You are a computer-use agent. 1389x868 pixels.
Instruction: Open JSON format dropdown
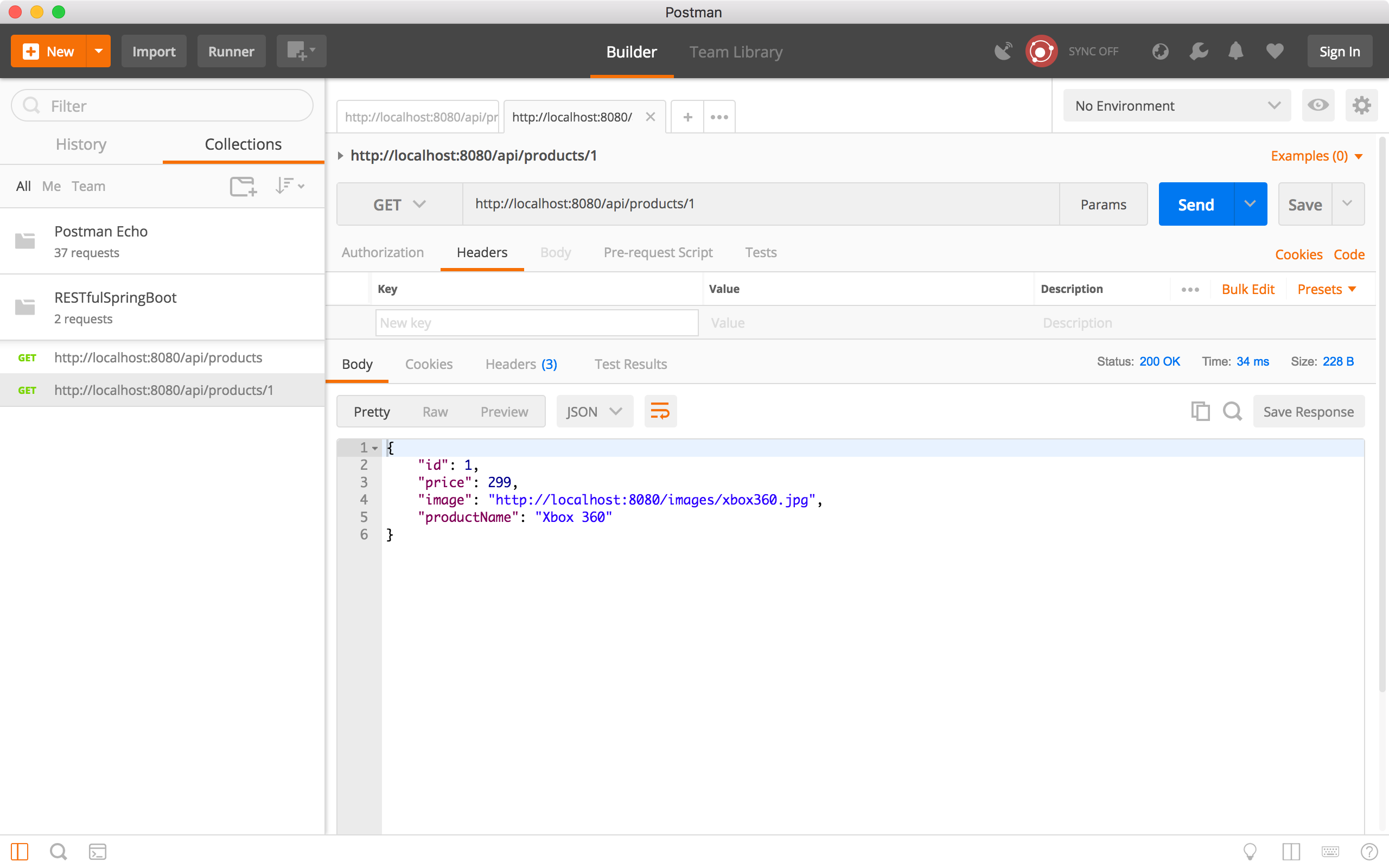pyautogui.click(x=594, y=412)
